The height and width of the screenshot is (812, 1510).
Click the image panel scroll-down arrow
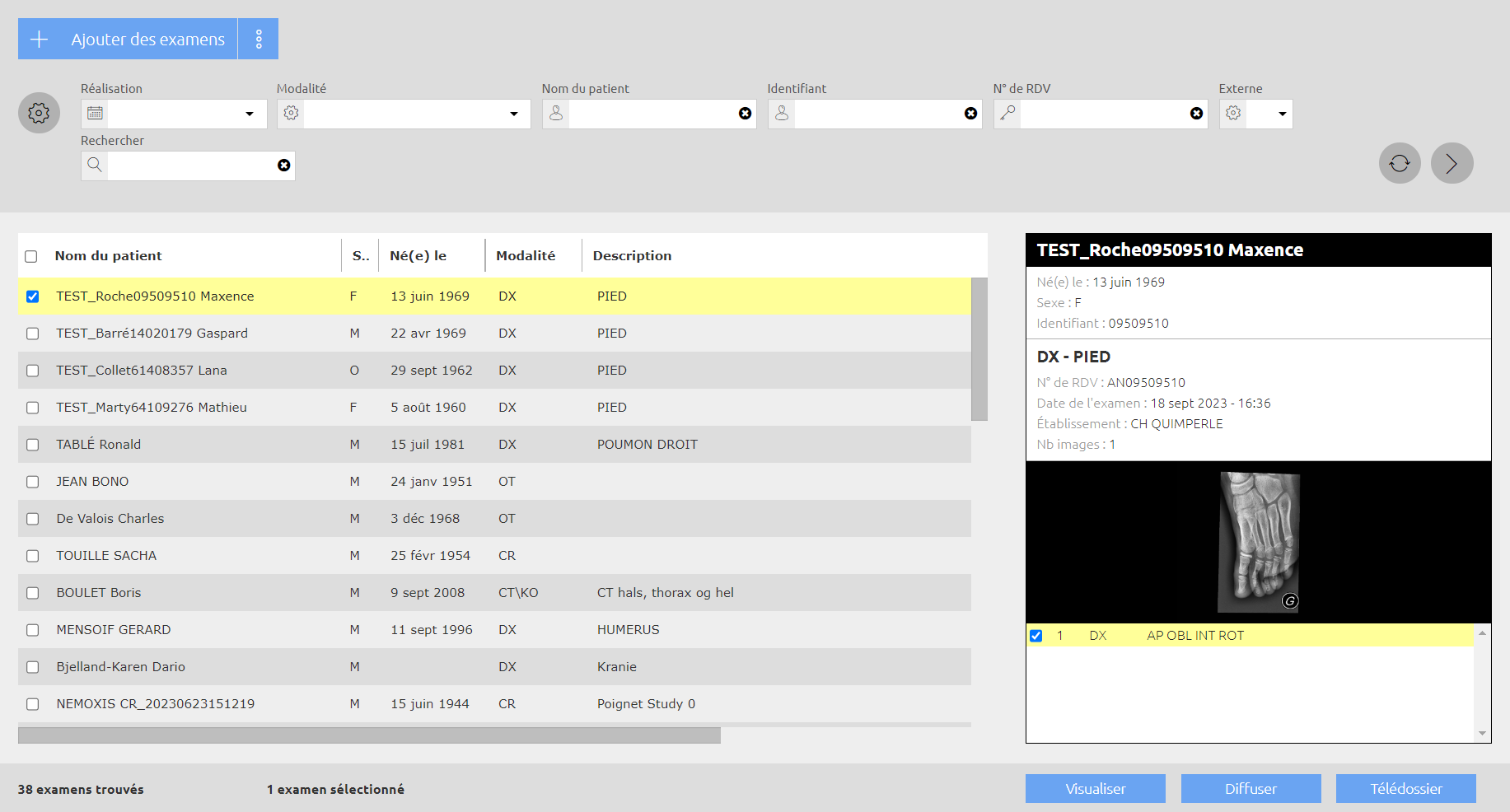1482,733
